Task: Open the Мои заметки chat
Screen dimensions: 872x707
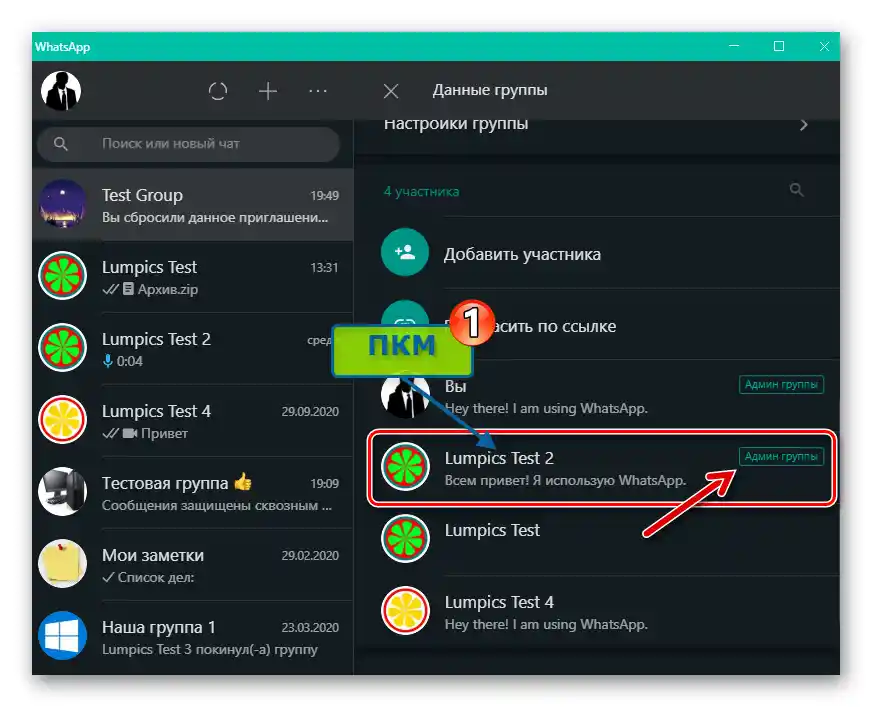Action: point(193,565)
